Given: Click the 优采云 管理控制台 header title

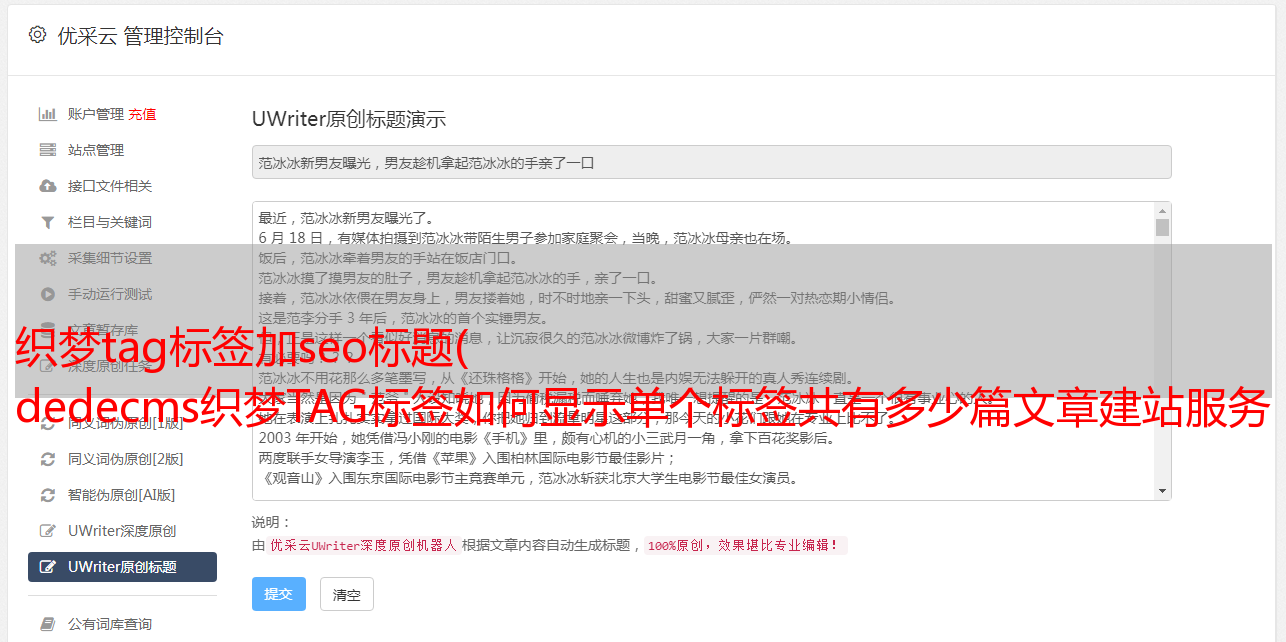Looking at the screenshot, I should tap(140, 36).
